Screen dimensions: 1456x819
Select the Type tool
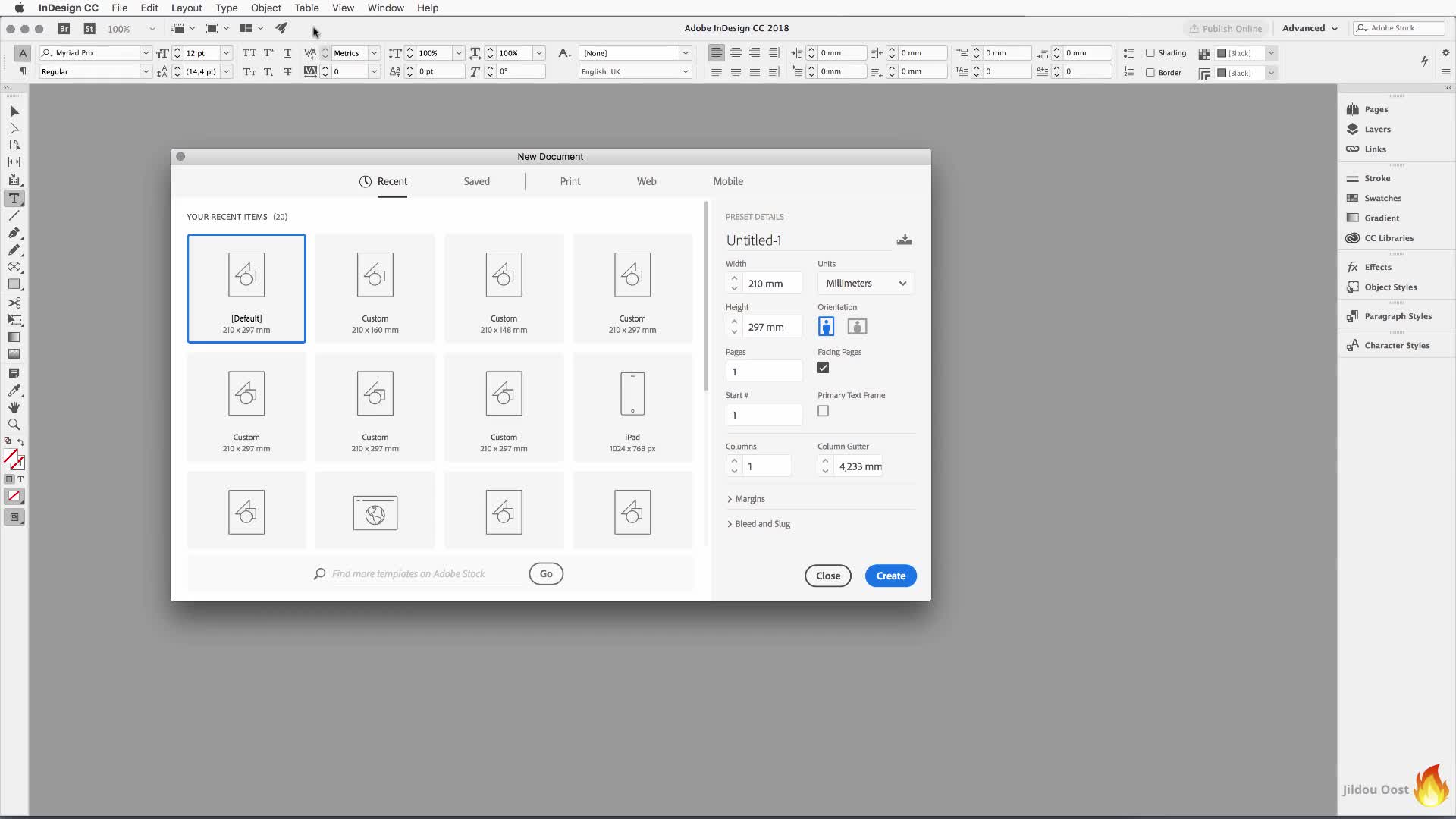pyautogui.click(x=14, y=198)
